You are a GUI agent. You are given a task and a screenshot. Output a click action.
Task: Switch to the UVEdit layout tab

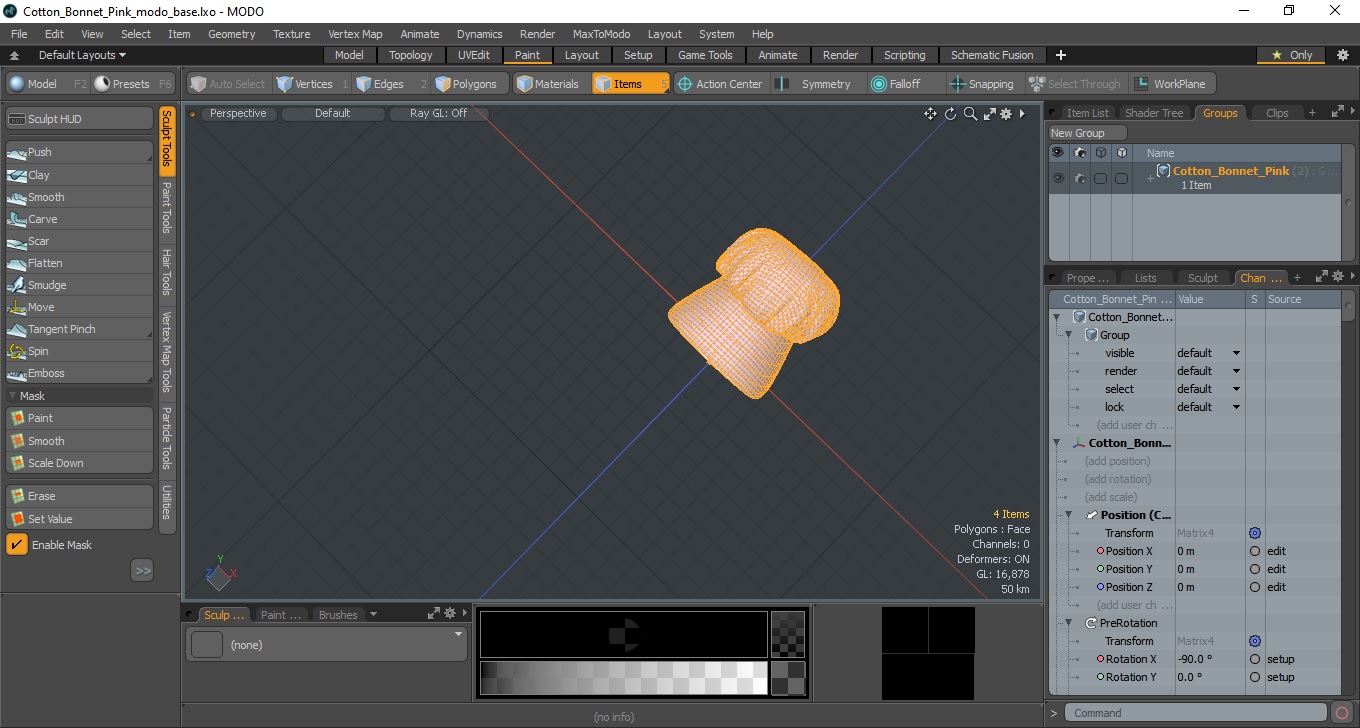(x=474, y=55)
